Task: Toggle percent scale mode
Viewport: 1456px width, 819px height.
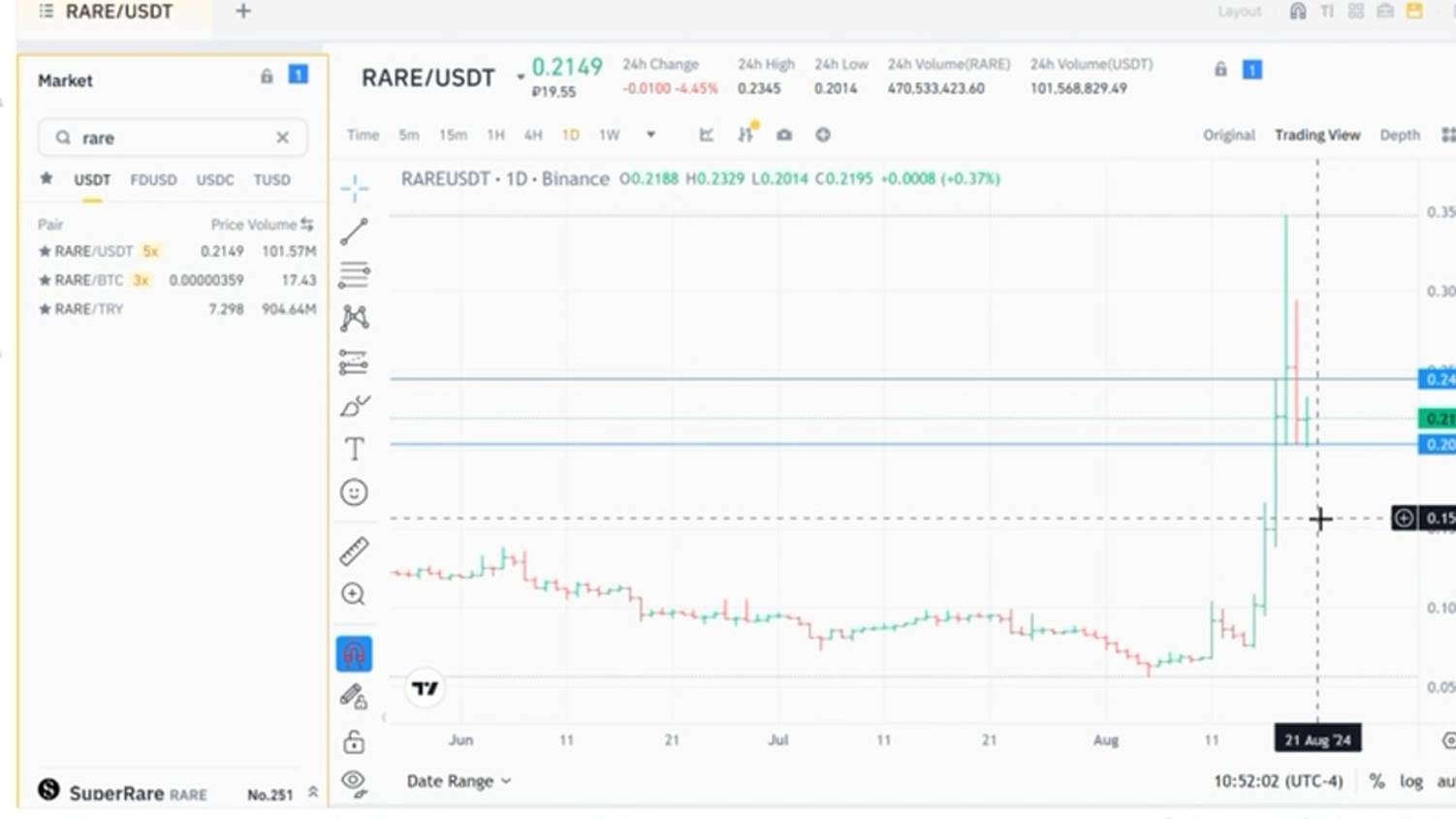Action: pyautogui.click(x=1377, y=781)
